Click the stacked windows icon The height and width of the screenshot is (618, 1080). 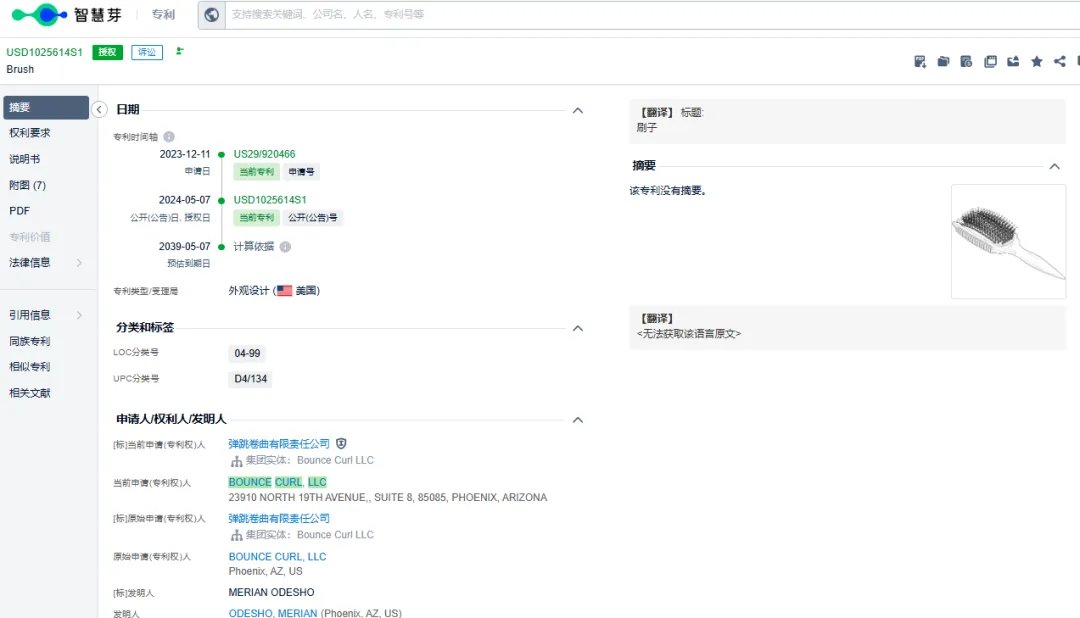[x=990, y=62]
